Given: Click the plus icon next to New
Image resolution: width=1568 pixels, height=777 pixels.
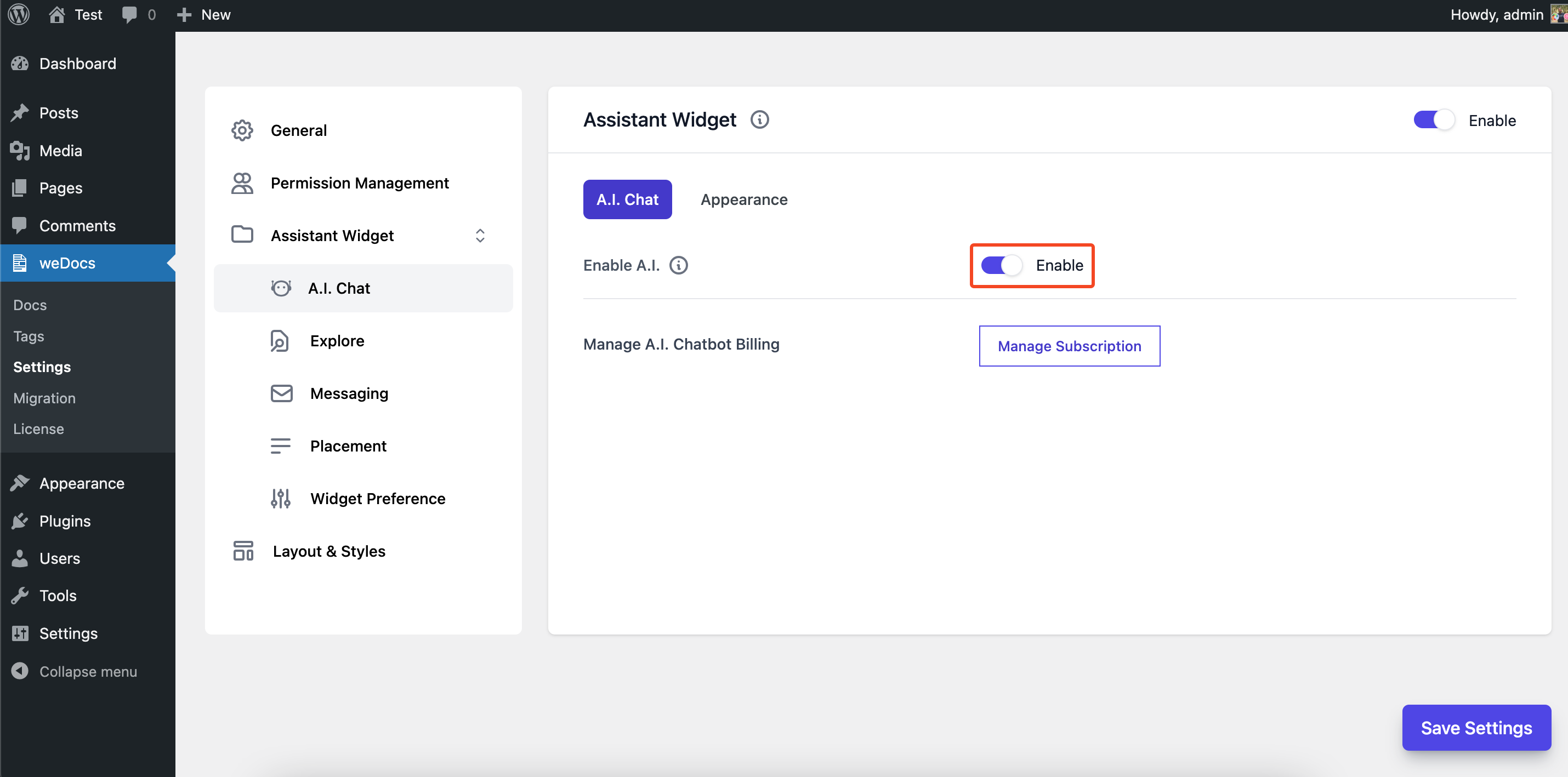Looking at the screenshot, I should pyautogui.click(x=184, y=15).
